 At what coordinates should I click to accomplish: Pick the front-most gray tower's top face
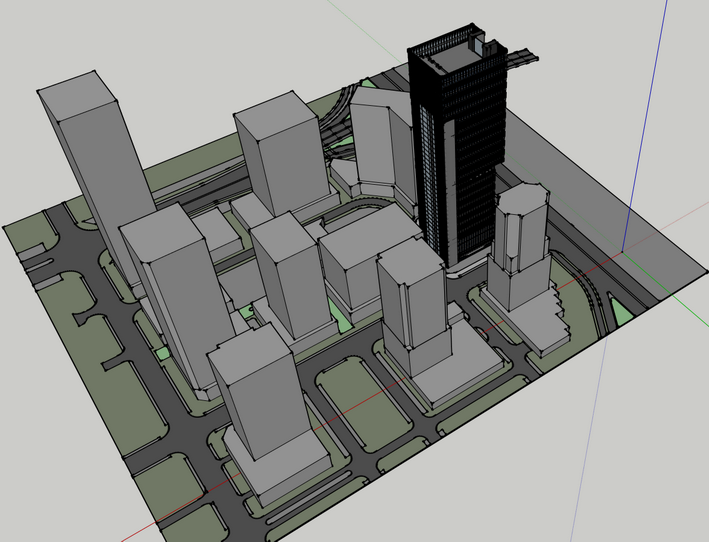(248, 353)
